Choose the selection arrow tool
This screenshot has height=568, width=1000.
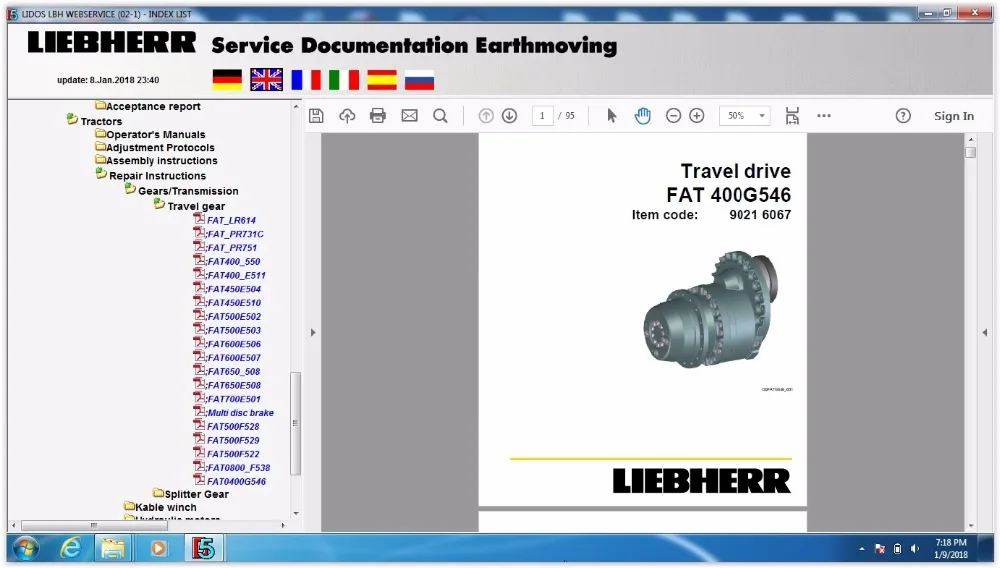pos(612,116)
